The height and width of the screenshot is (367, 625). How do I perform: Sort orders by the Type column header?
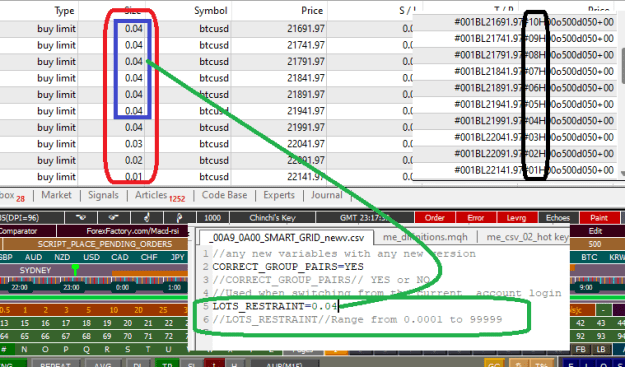tap(65, 11)
